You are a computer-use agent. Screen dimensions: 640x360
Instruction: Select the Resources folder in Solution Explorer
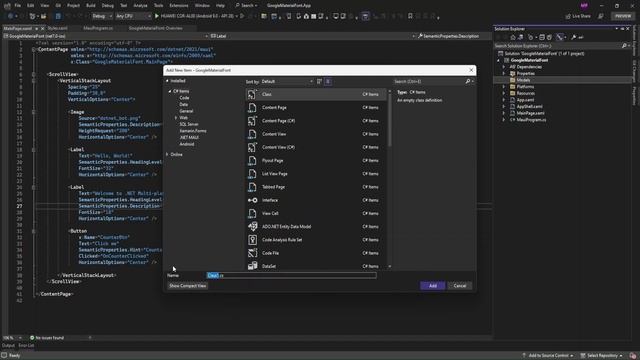(x=525, y=93)
